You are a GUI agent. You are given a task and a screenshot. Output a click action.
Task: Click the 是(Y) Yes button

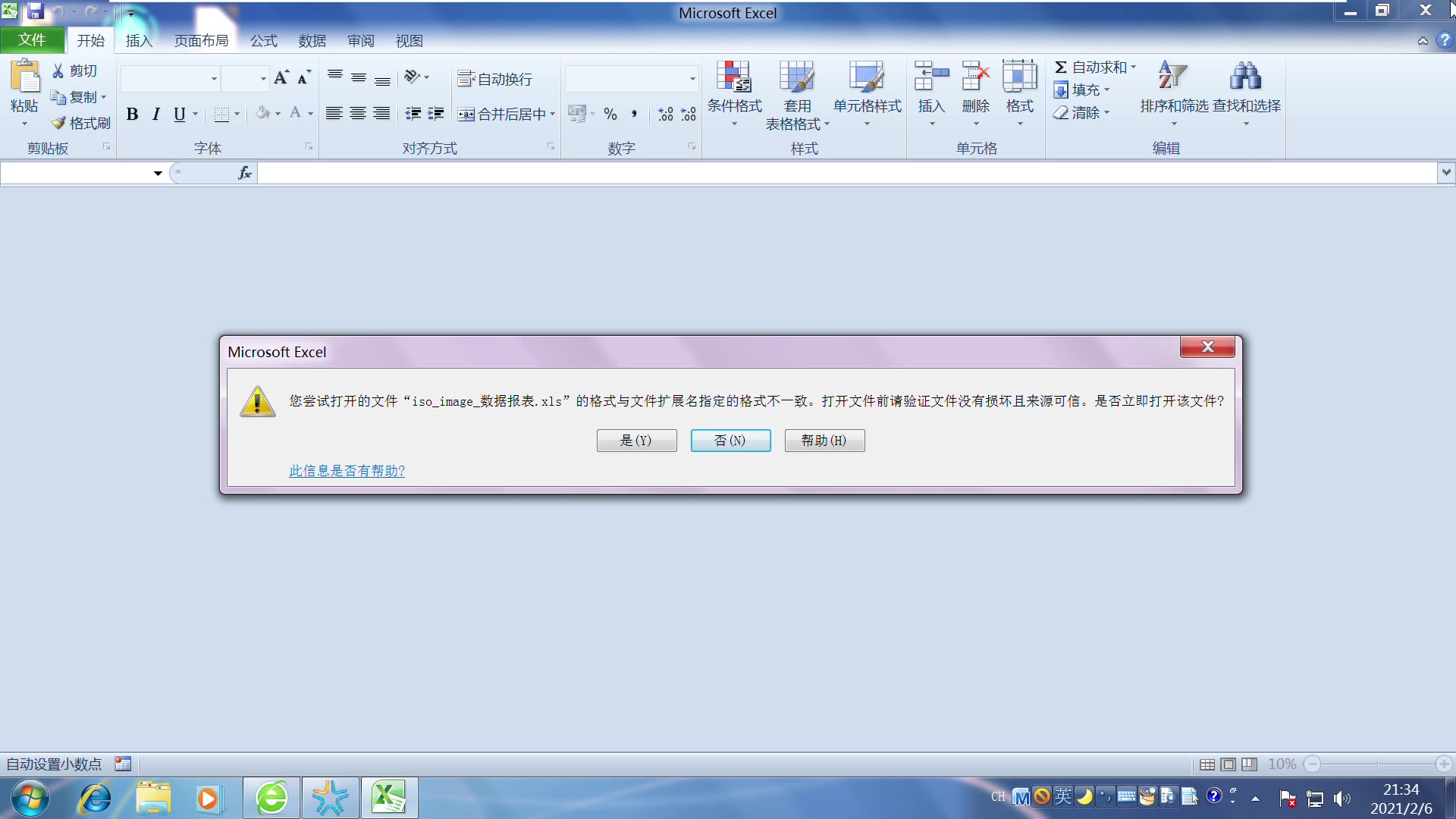(x=636, y=441)
